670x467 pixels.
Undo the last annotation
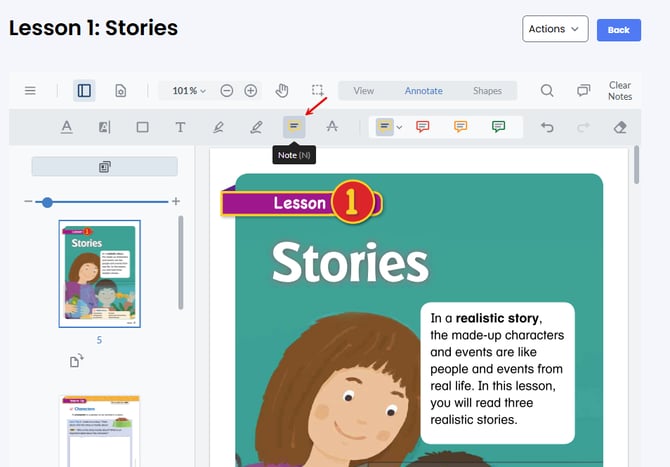(x=547, y=127)
